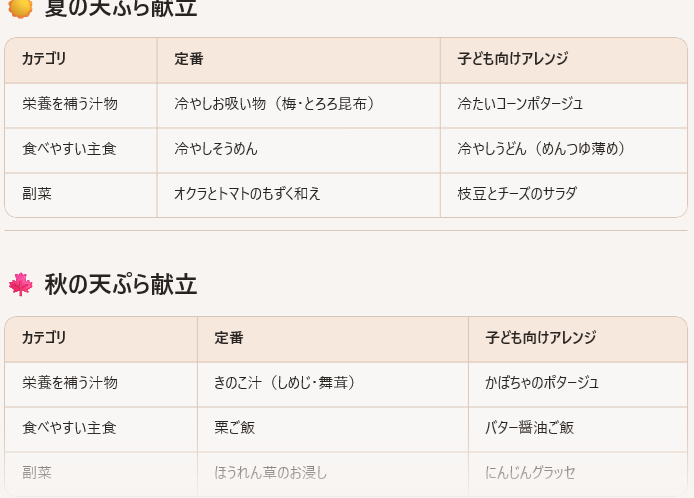The width and height of the screenshot is (694, 498).
Task: Click the 冷やしうどん（めんつゆ薄め） cell
Action: tap(541, 149)
